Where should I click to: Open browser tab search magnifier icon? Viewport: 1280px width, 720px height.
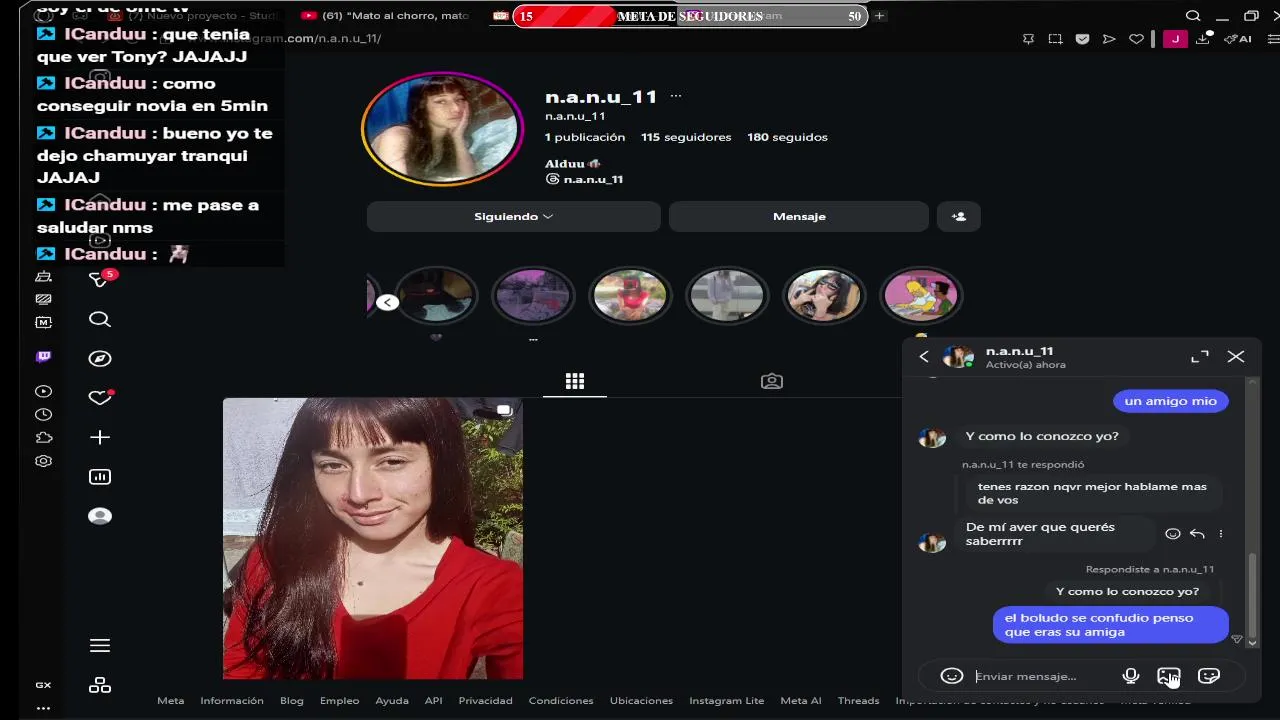[1193, 16]
